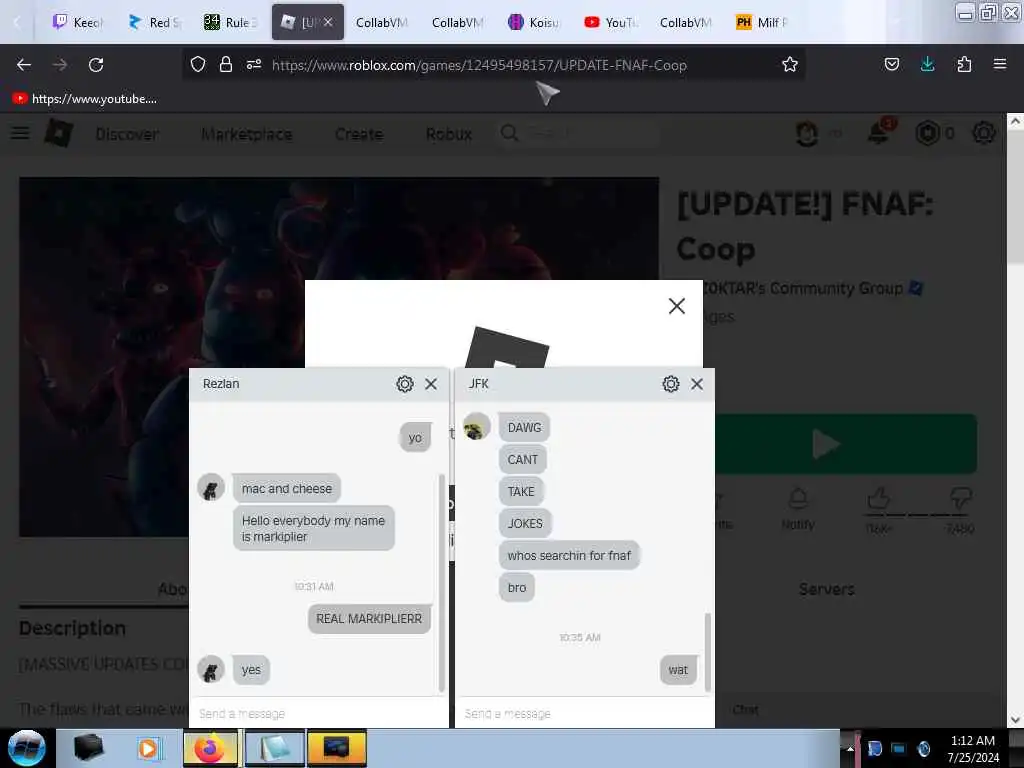This screenshot has width=1024, height=768.
Task: Click the 'Hello everybody my name is markiplier' message
Action: (313, 528)
